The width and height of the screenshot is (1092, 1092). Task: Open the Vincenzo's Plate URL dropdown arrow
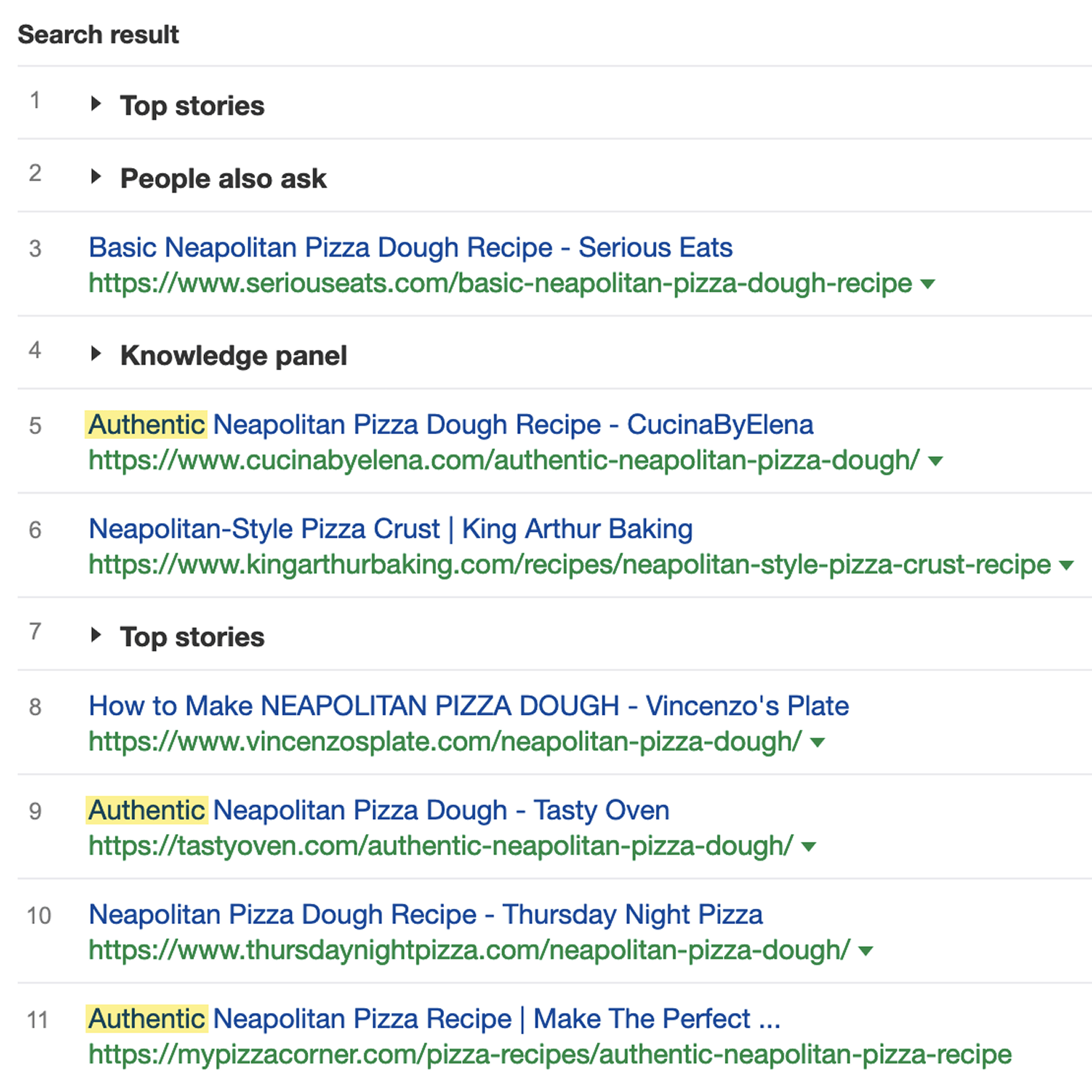tap(818, 743)
